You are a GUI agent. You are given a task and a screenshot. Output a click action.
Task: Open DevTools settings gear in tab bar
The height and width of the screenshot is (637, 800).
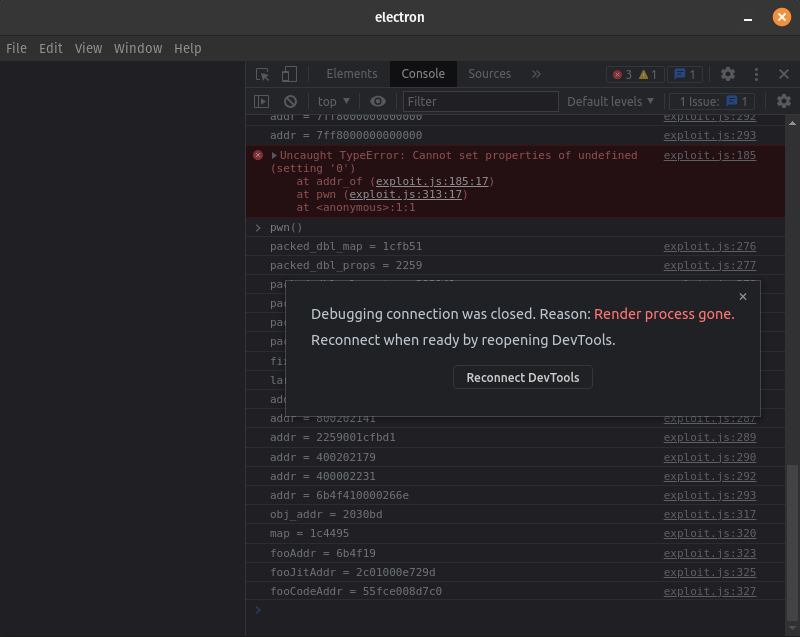click(x=728, y=74)
